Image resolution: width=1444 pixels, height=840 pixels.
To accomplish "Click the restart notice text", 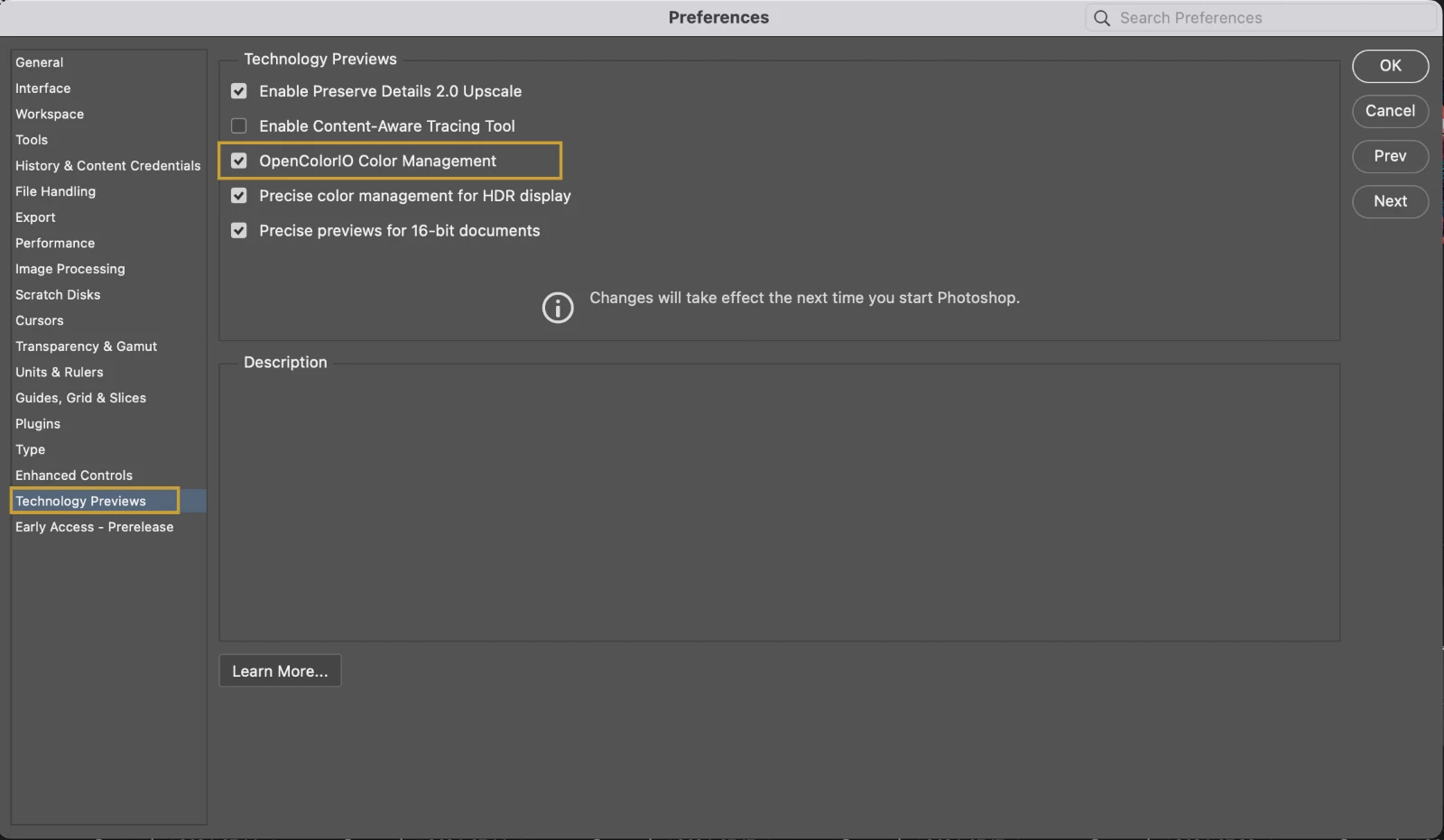I will [x=805, y=298].
